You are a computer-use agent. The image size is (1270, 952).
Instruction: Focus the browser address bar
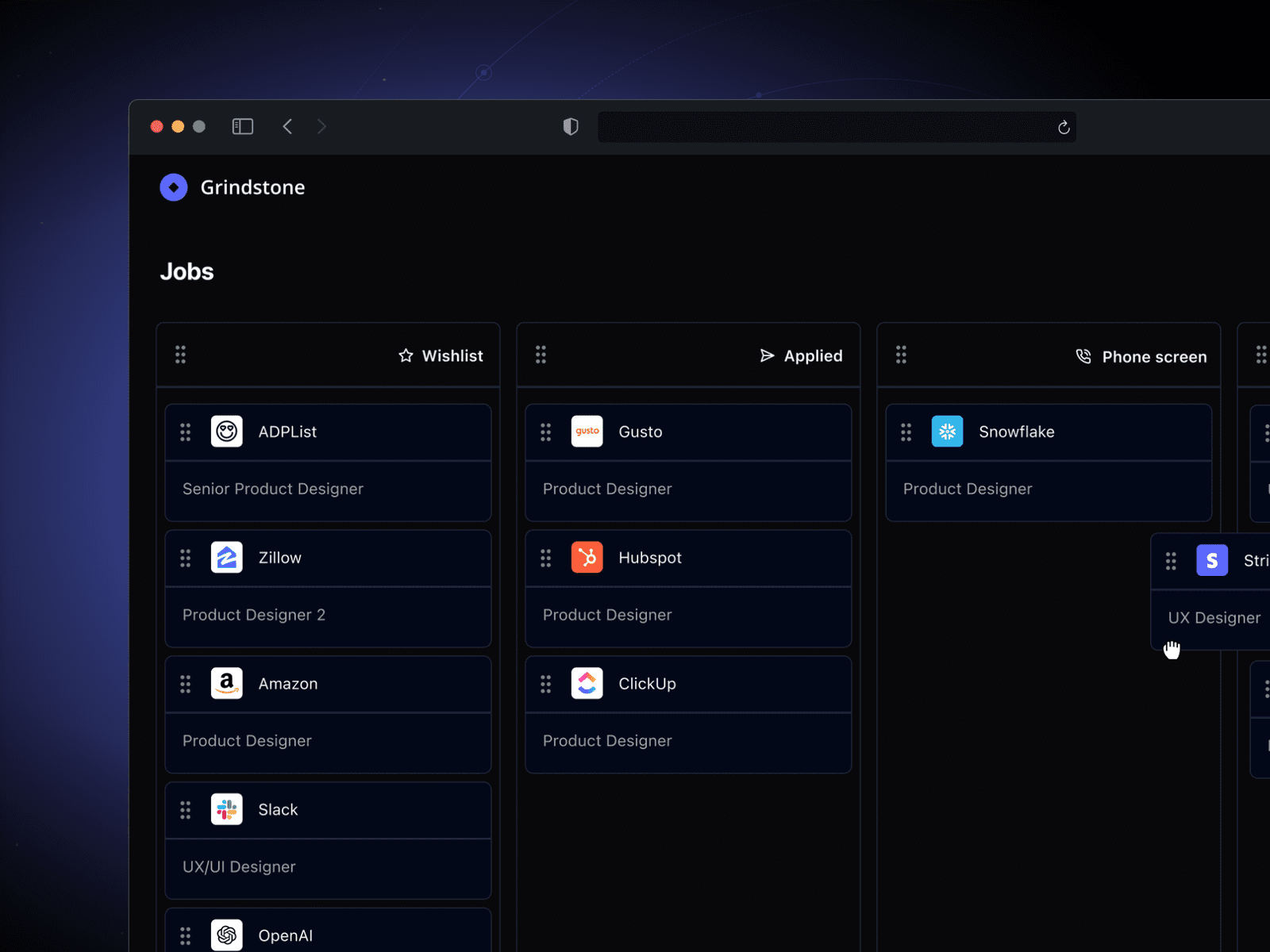[837, 127]
